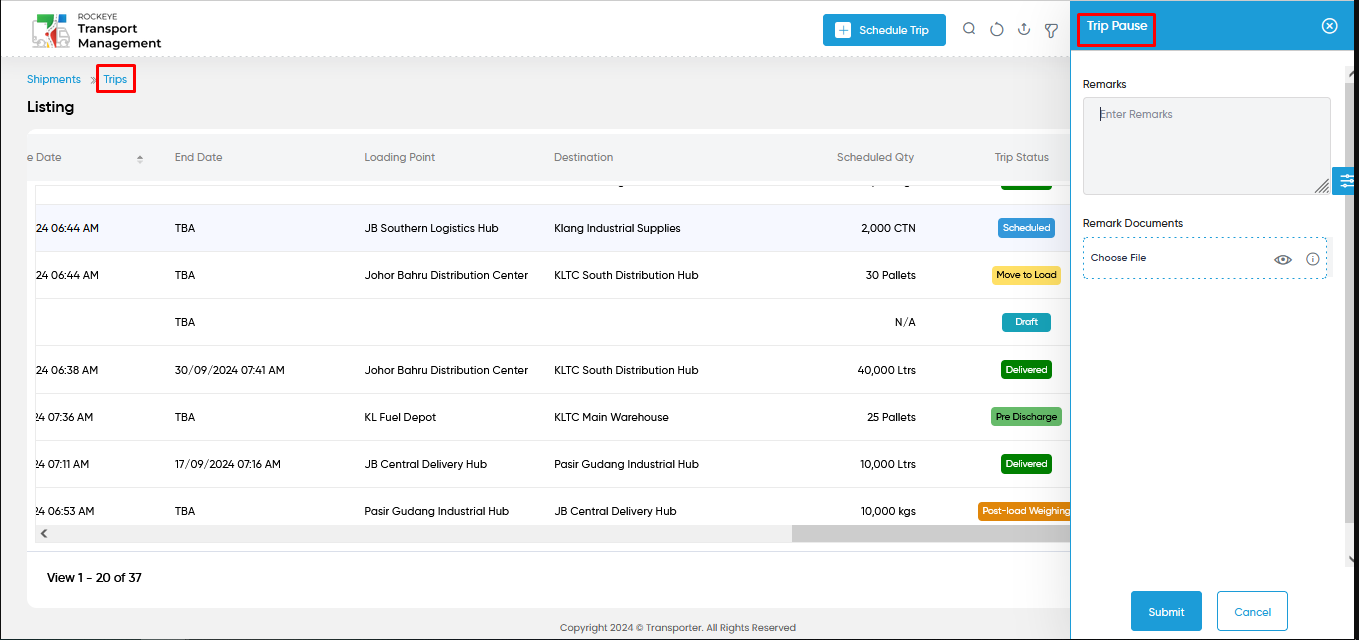Click Delivered badge in 10,000 Ltrs row

pyautogui.click(x=1027, y=464)
